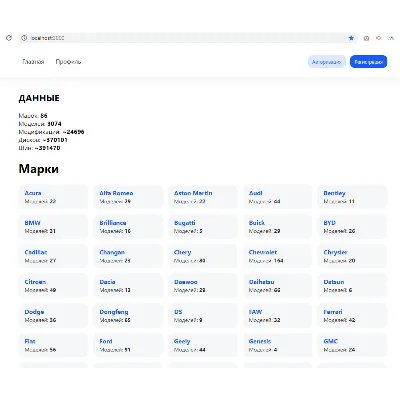400x400 pixels.
Task: Open the Genesis brand card
Action: point(278,345)
